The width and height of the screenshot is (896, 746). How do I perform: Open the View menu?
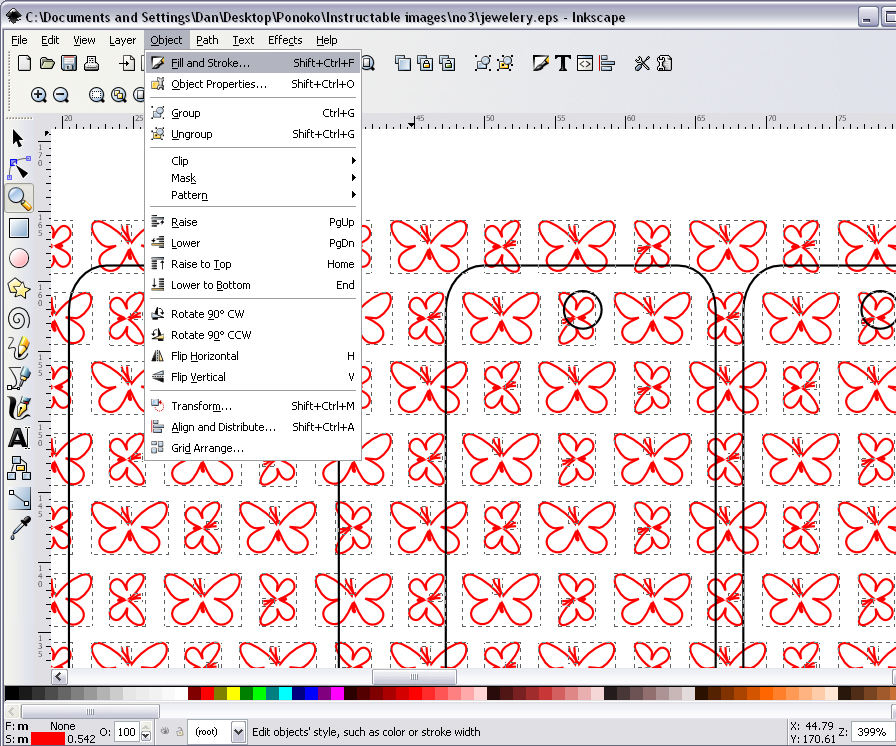click(84, 40)
